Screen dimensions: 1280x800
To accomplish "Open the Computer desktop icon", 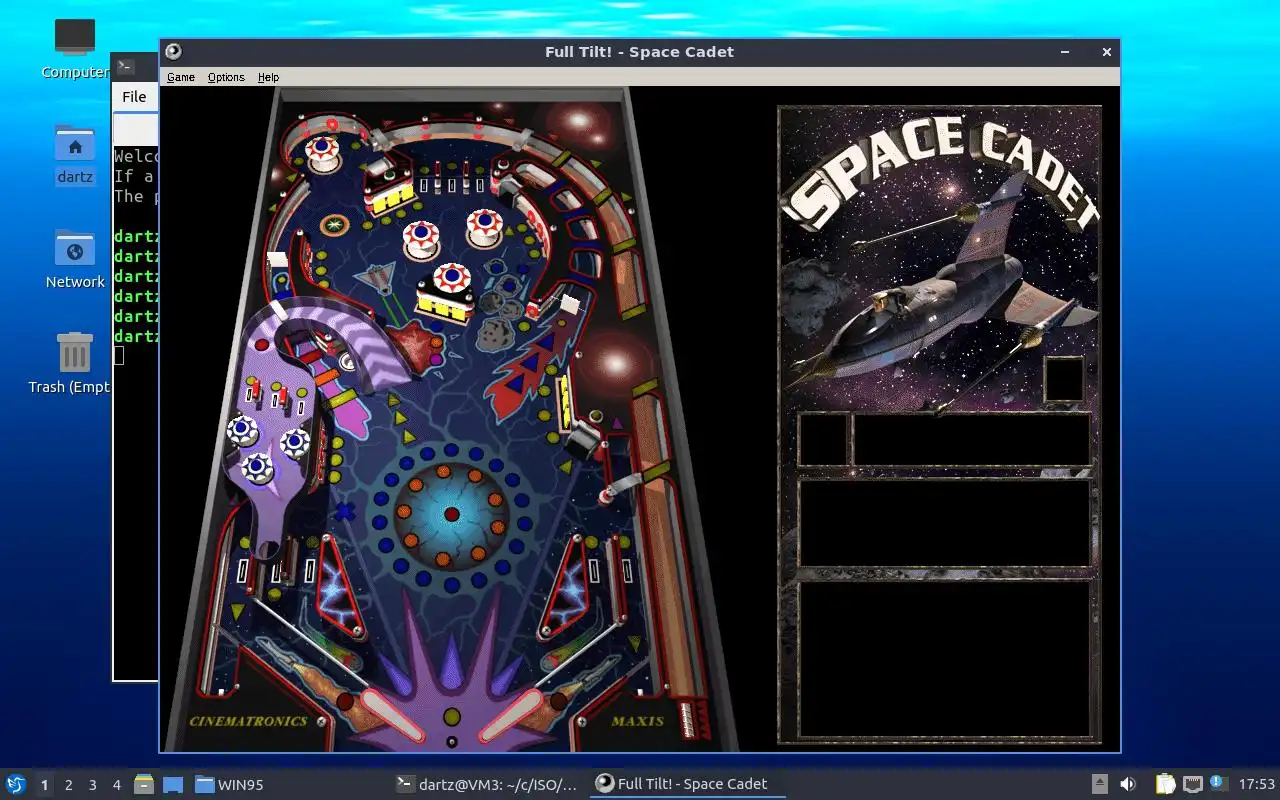I will click(75, 49).
